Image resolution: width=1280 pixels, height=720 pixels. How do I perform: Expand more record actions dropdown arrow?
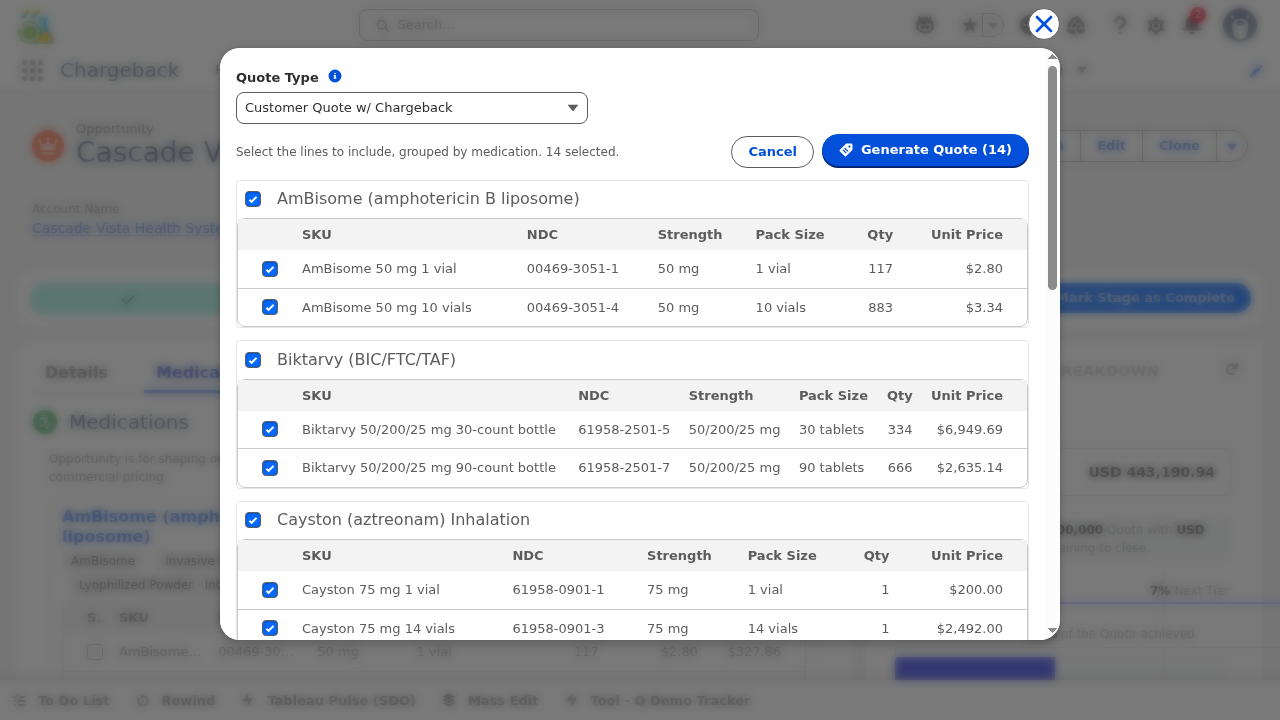pos(1232,146)
